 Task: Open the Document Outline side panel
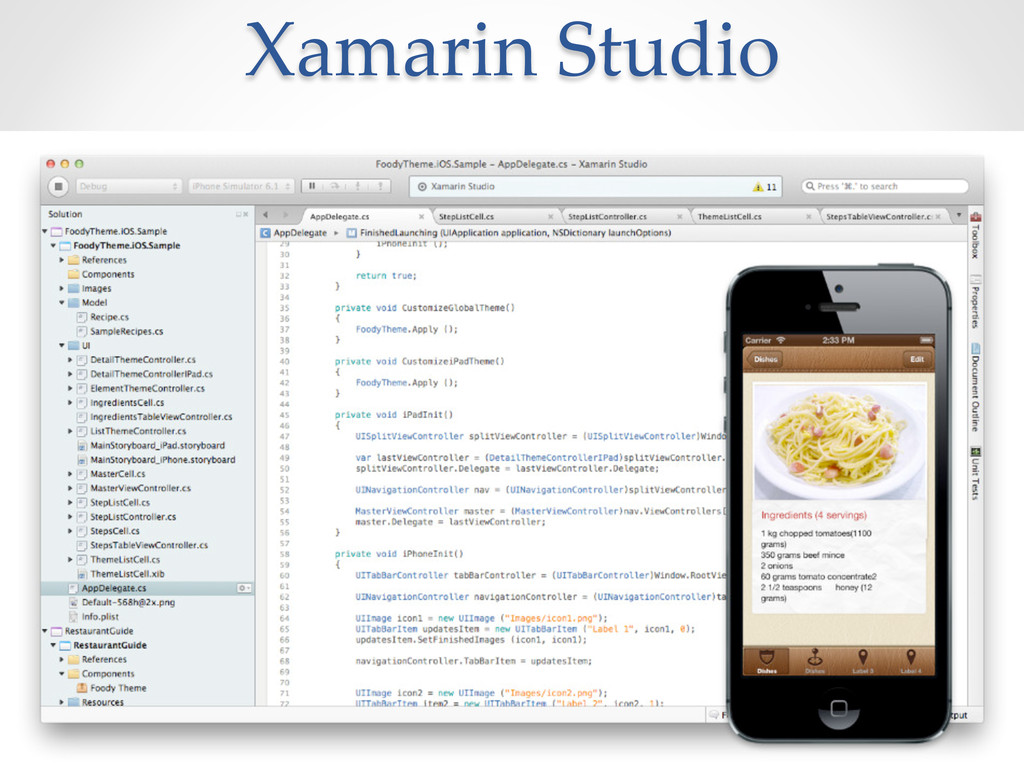tap(975, 387)
